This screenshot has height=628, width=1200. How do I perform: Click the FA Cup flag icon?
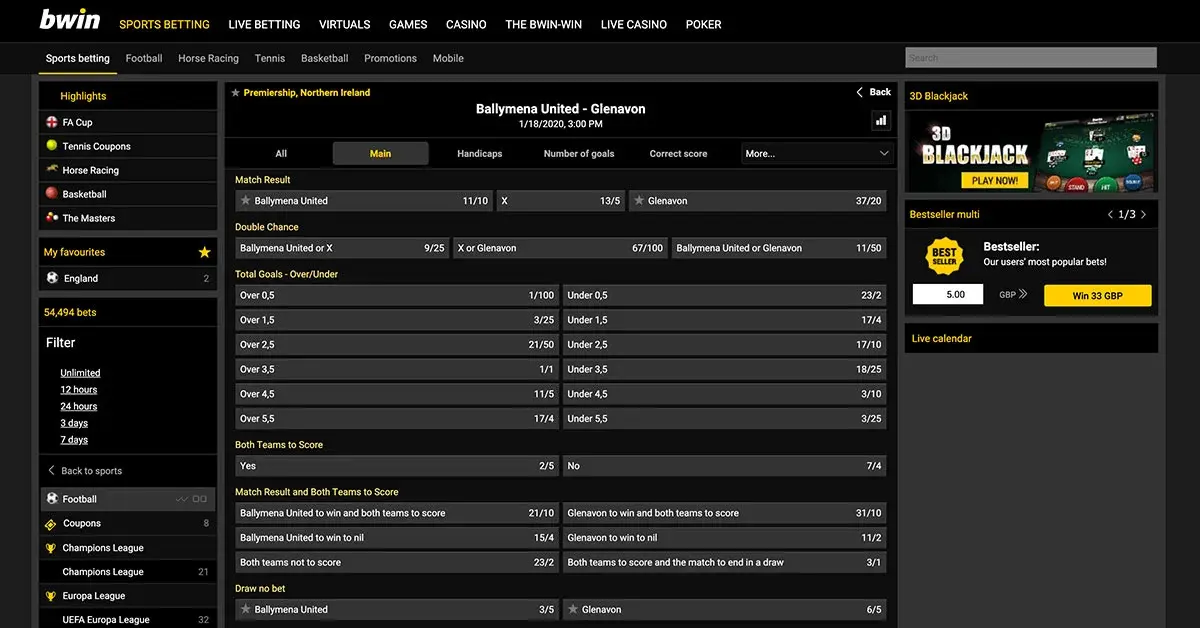pyautogui.click(x=52, y=122)
